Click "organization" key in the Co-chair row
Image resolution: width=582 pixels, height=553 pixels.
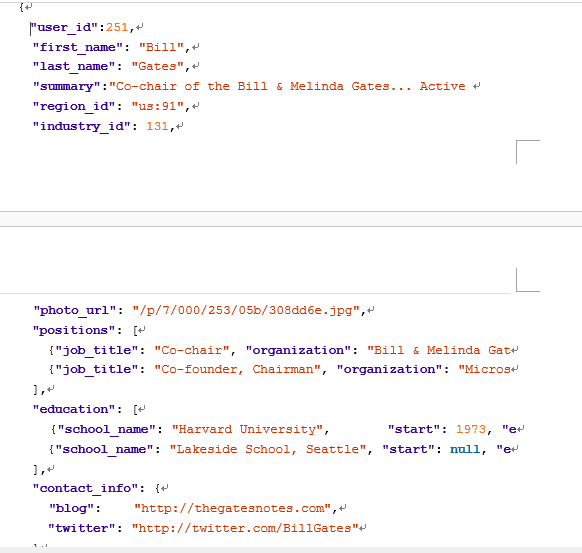click(x=298, y=350)
